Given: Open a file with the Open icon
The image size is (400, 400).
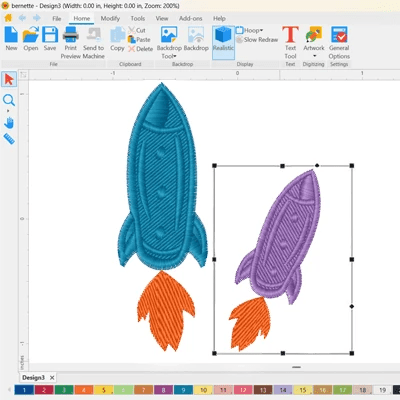Looking at the screenshot, I should click(31, 39).
